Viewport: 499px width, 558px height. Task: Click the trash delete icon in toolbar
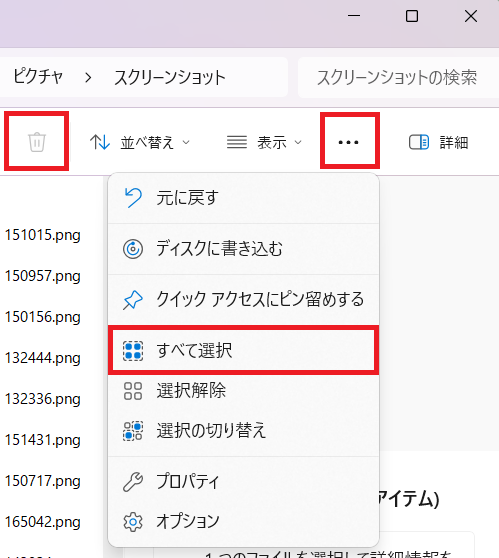(37, 142)
